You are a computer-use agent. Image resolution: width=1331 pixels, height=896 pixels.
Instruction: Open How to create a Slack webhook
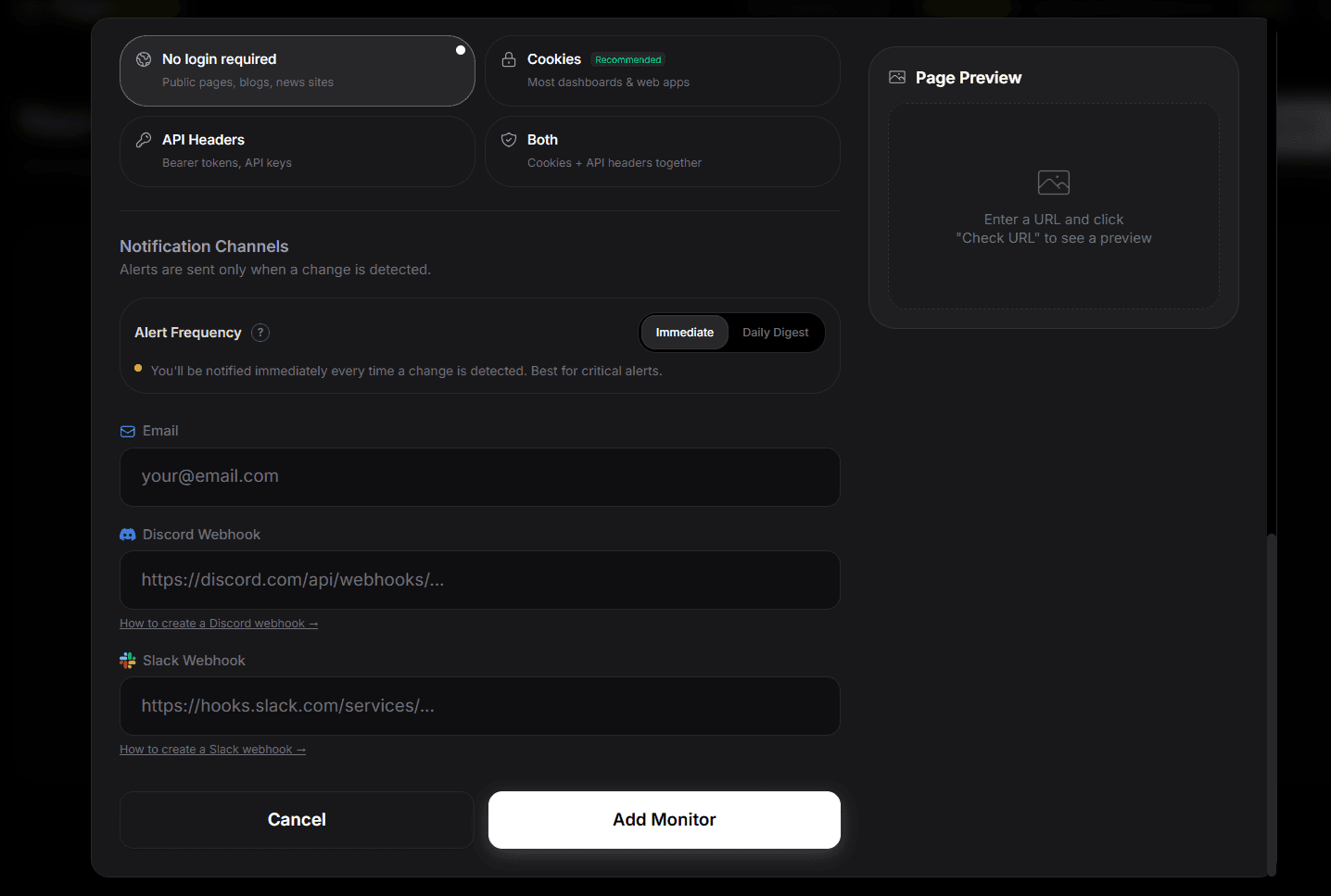coord(212,749)
